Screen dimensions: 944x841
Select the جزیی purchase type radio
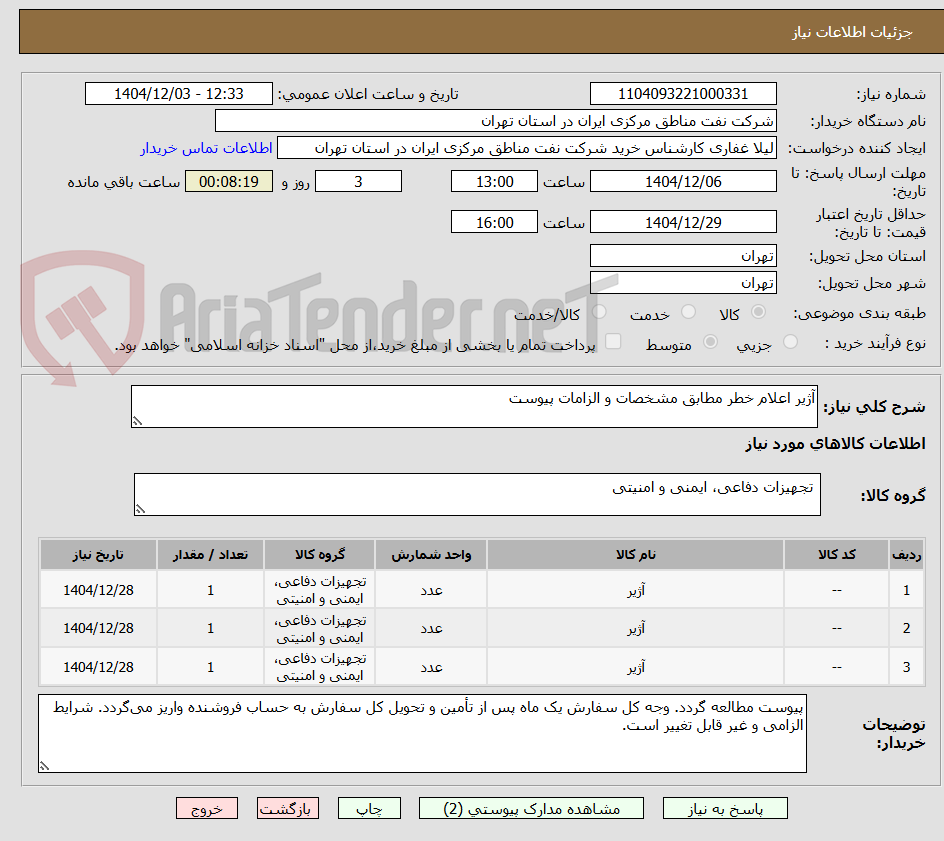point(790,342)
